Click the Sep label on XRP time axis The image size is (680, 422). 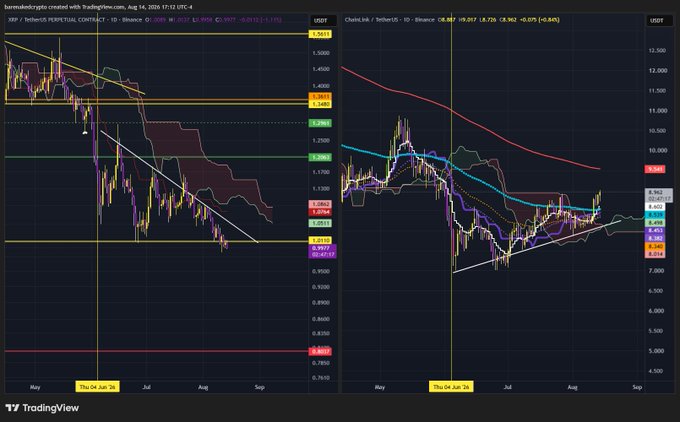tap(259, 387)
